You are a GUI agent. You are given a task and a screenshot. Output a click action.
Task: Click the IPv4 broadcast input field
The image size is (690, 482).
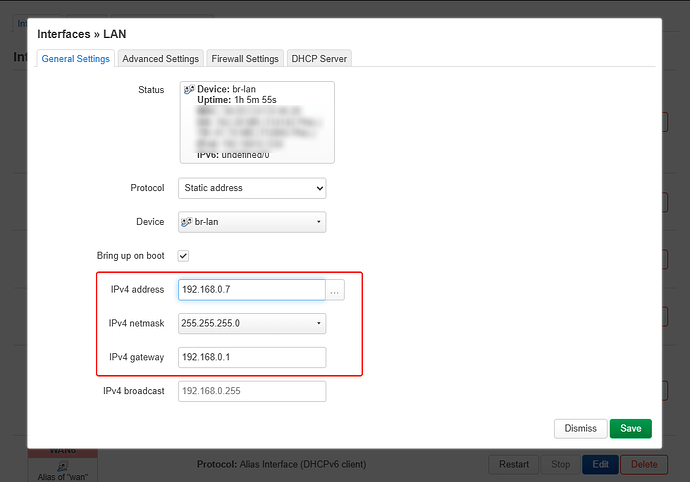pyautogui.click(x=252, y=391)
